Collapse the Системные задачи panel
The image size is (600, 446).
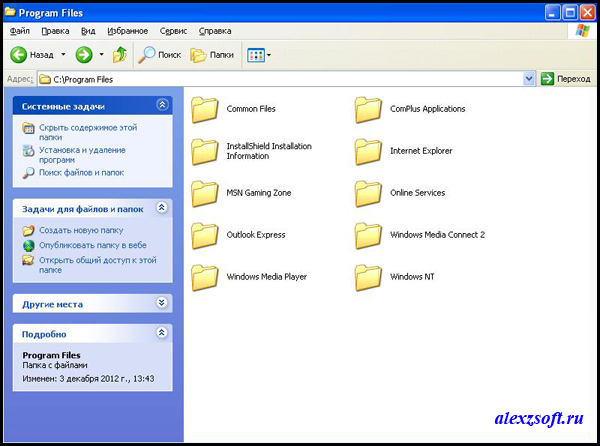click(162, 105)
